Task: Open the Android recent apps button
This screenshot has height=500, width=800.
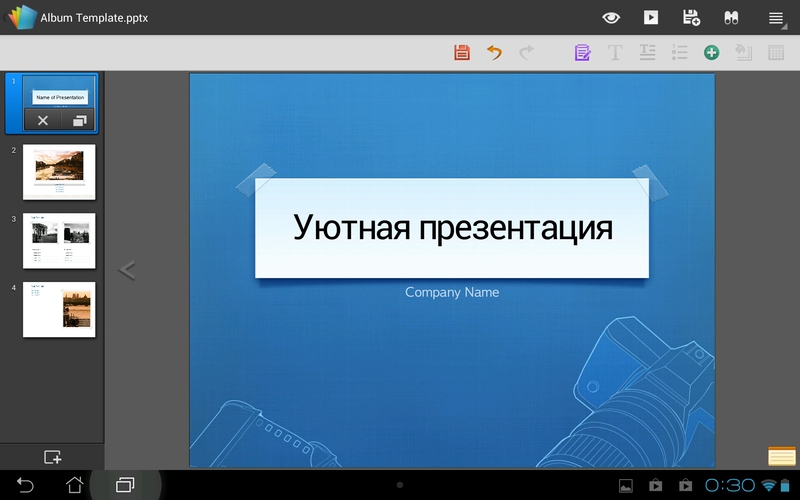Action: coord(125,485)
